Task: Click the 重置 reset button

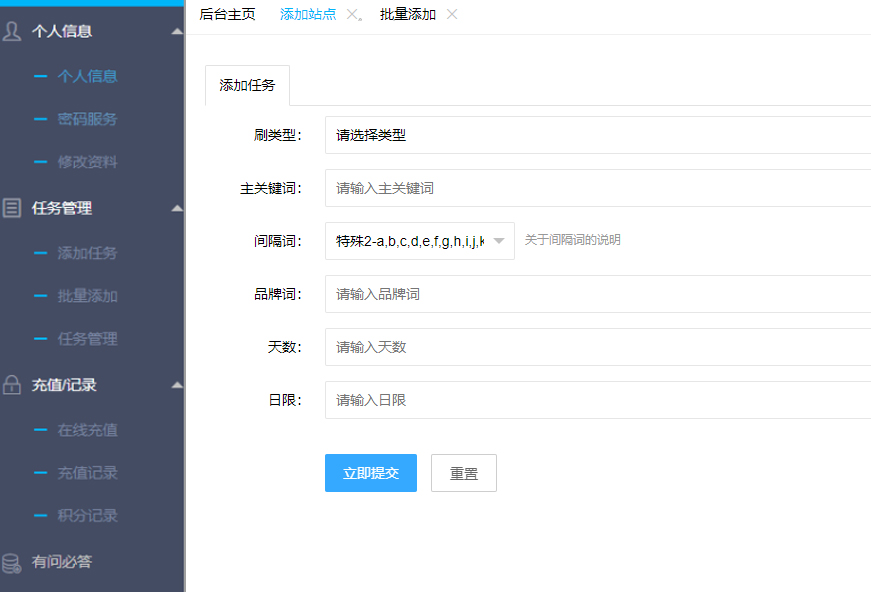Action: point(463,473)
